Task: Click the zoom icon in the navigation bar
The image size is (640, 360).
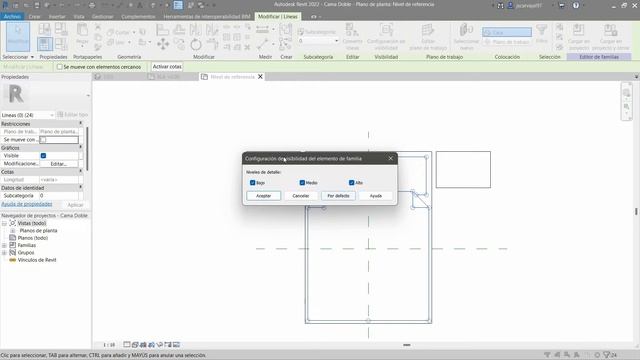Action: (627, 107)
